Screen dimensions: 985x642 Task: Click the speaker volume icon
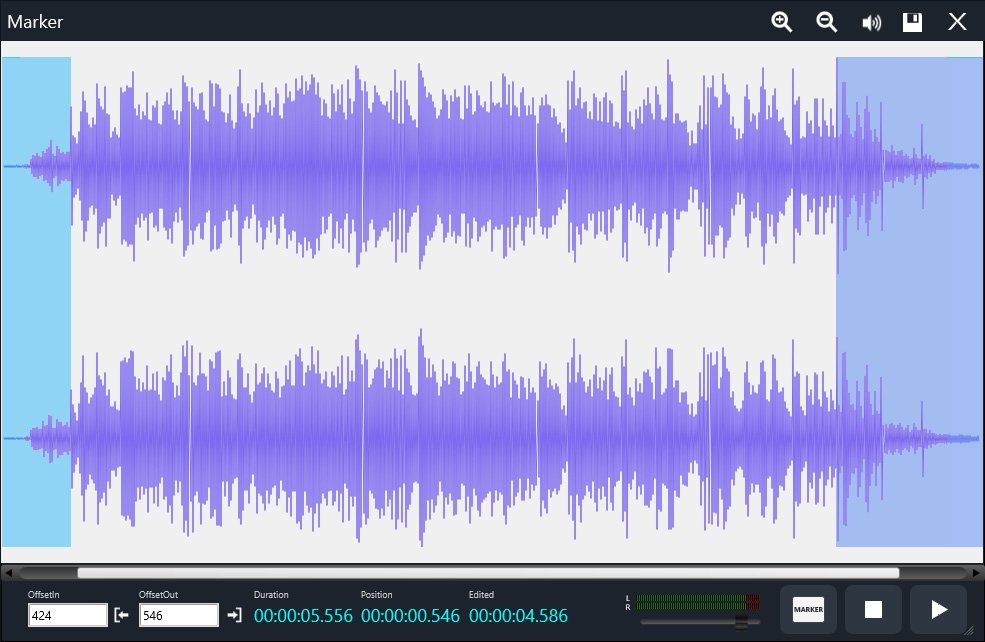tap(871, 23)
